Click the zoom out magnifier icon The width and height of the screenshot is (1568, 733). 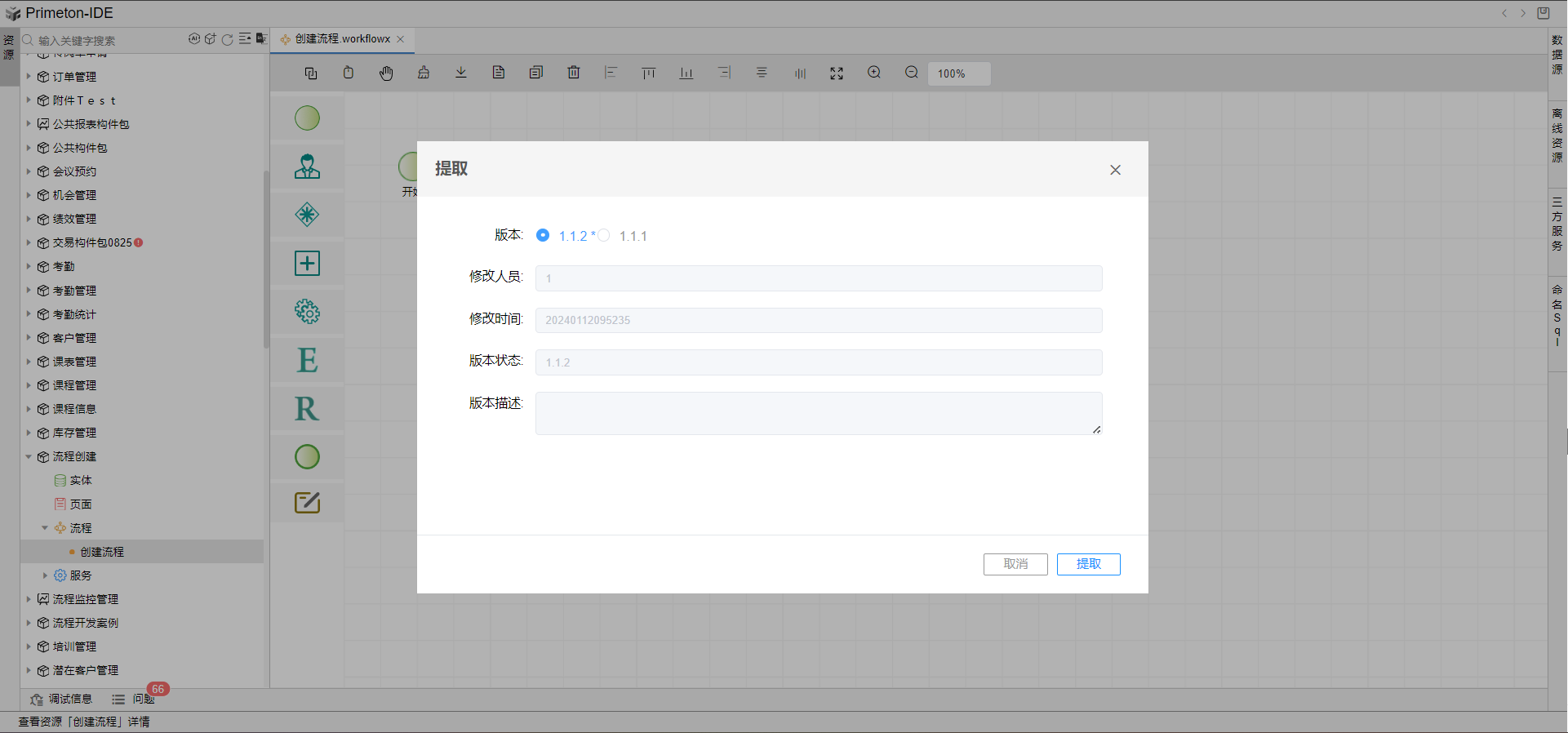pyautogui.click(x=912, y=73)
